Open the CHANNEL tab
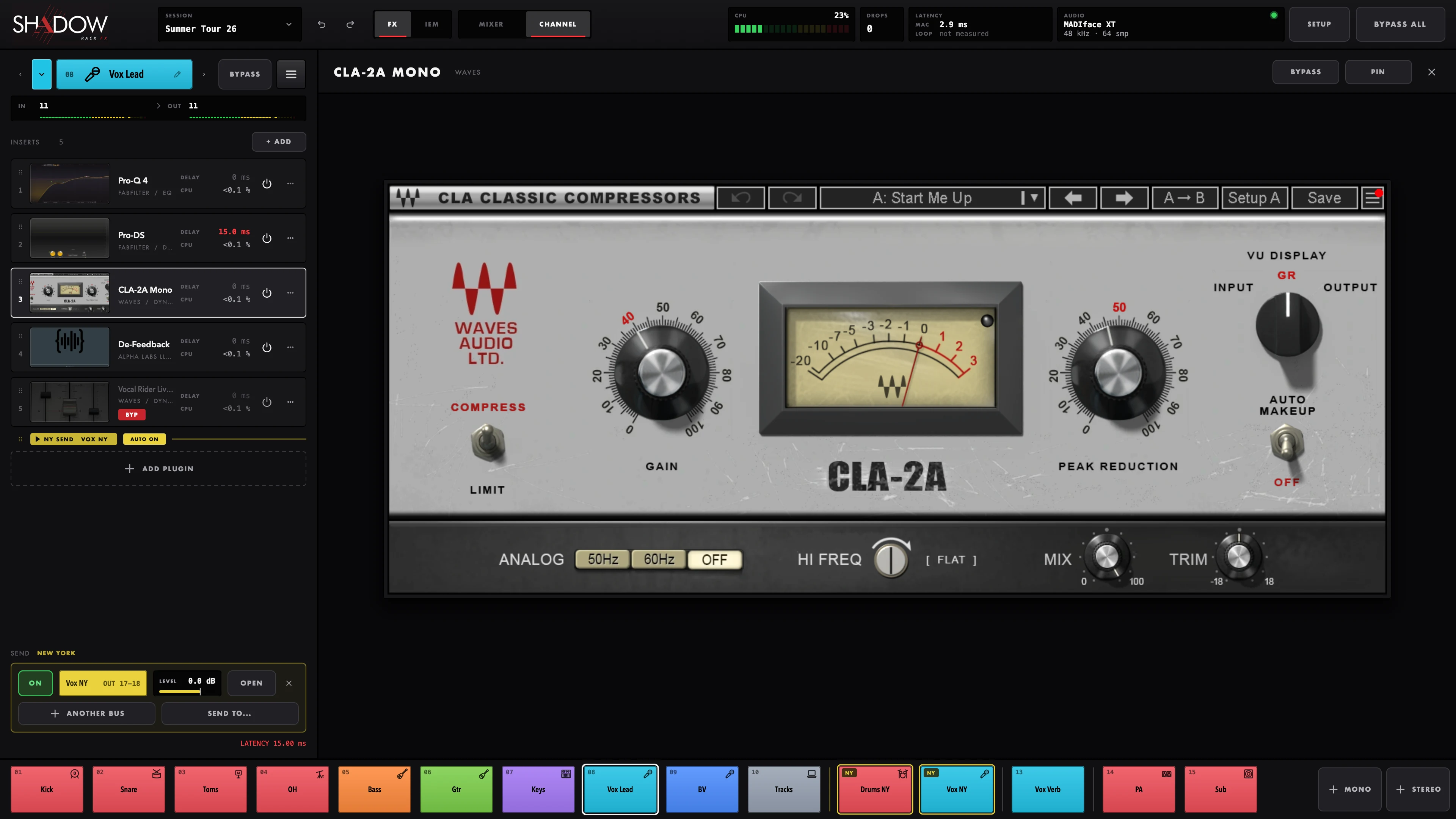The height and width of the screenshot is (819, 1456). pos(558,24)
